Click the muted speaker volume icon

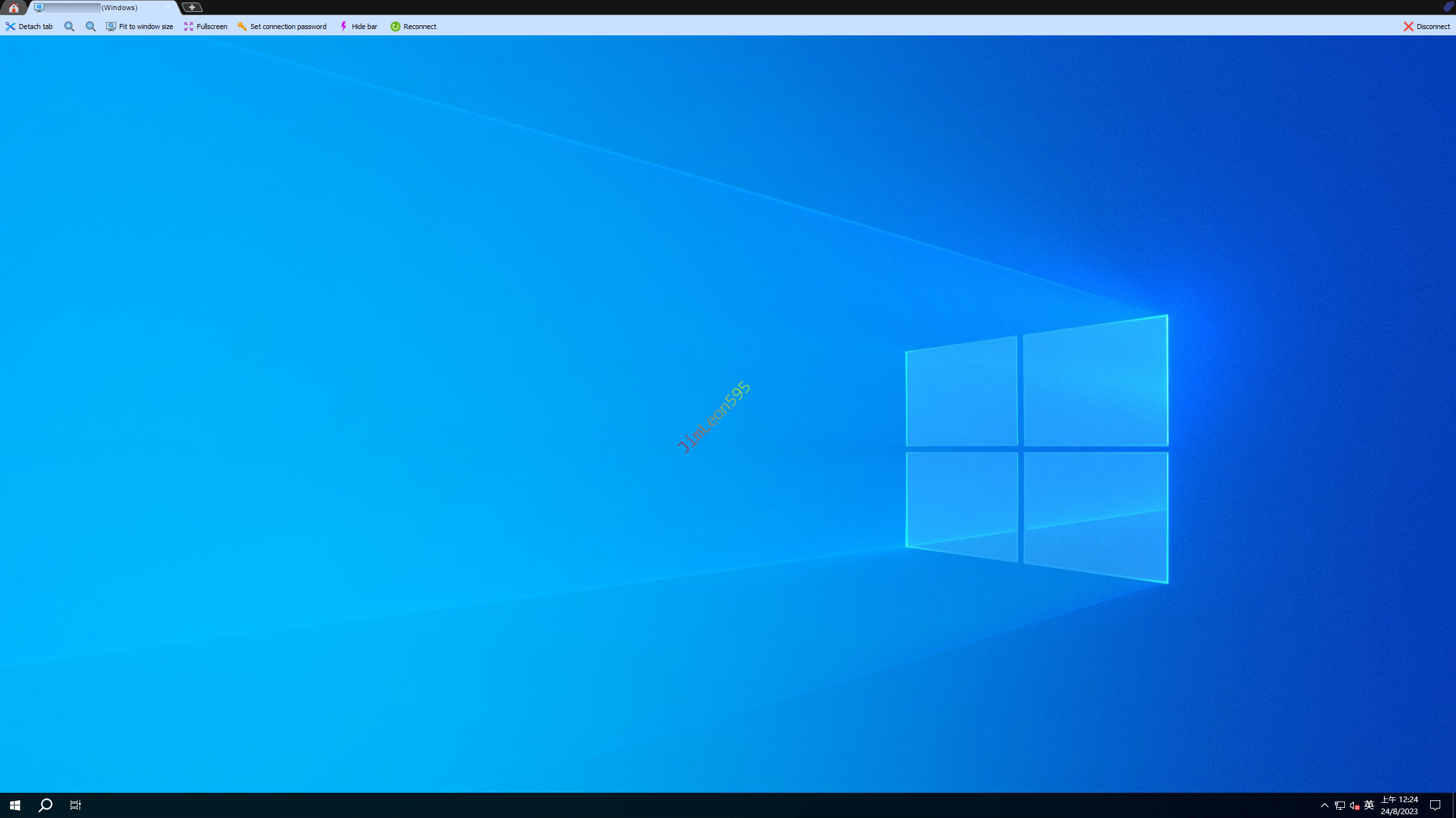coord(1354,805)
